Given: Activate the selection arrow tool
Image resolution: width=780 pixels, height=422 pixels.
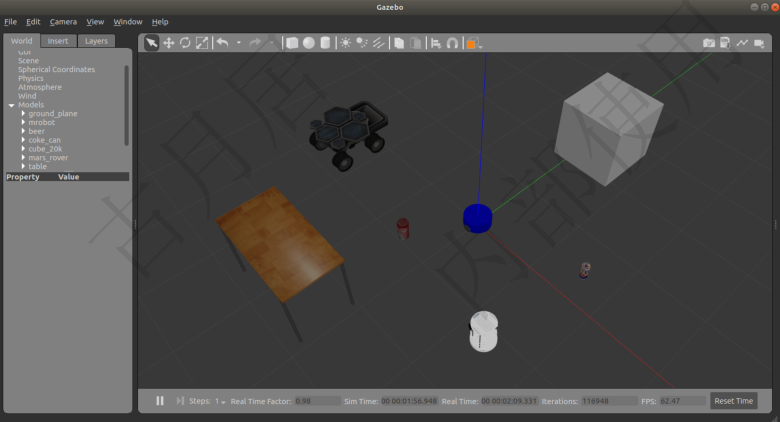Looking at the screenshot, I should point(152,43).
